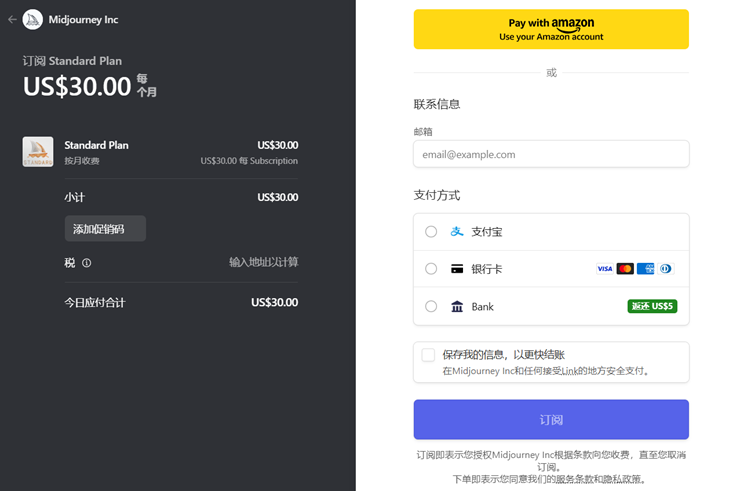Click the Visa card logo
This screenshot has width=740, height=491.
point(604,269)
